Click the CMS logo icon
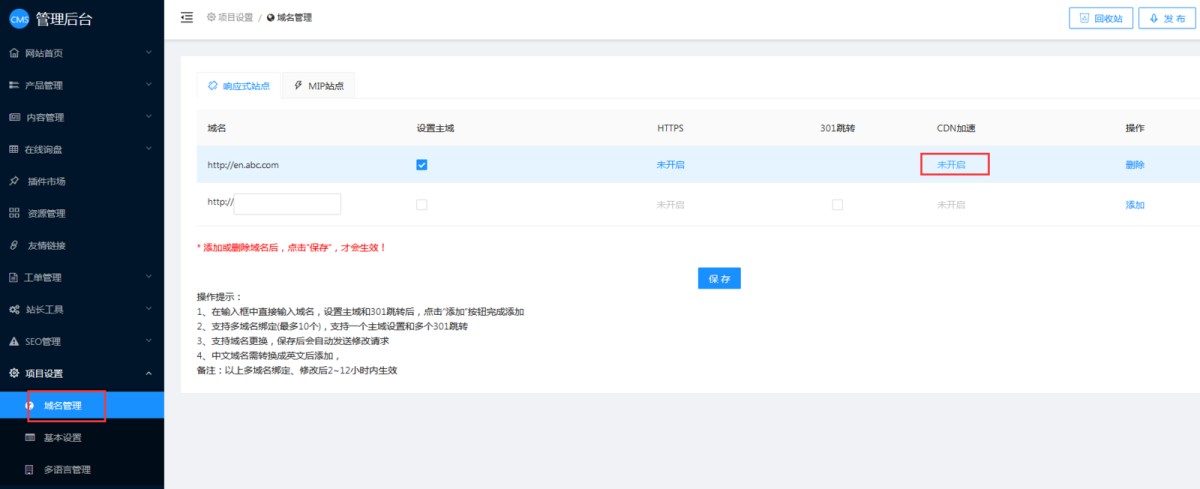 (x=19, y=19)
